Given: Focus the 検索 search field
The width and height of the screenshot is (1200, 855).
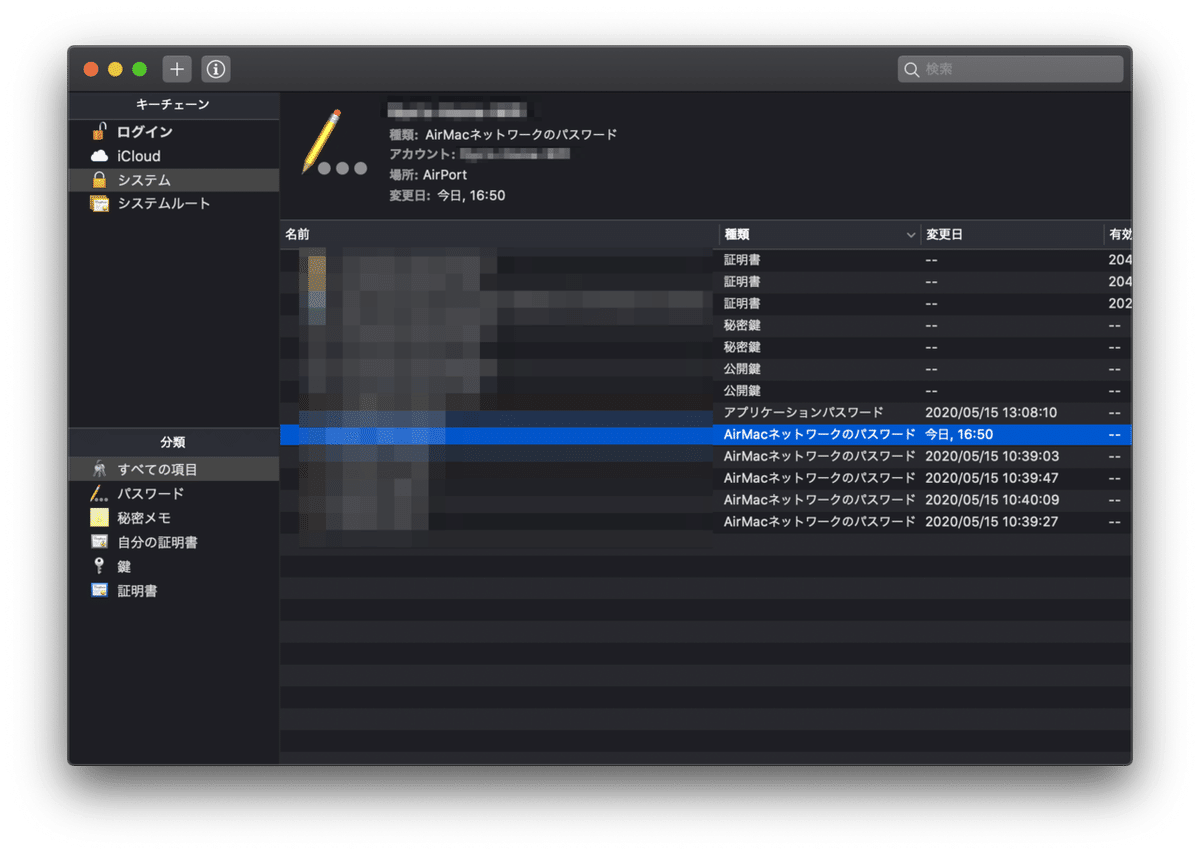Looking at the screenshot, I should [1010, 69].
